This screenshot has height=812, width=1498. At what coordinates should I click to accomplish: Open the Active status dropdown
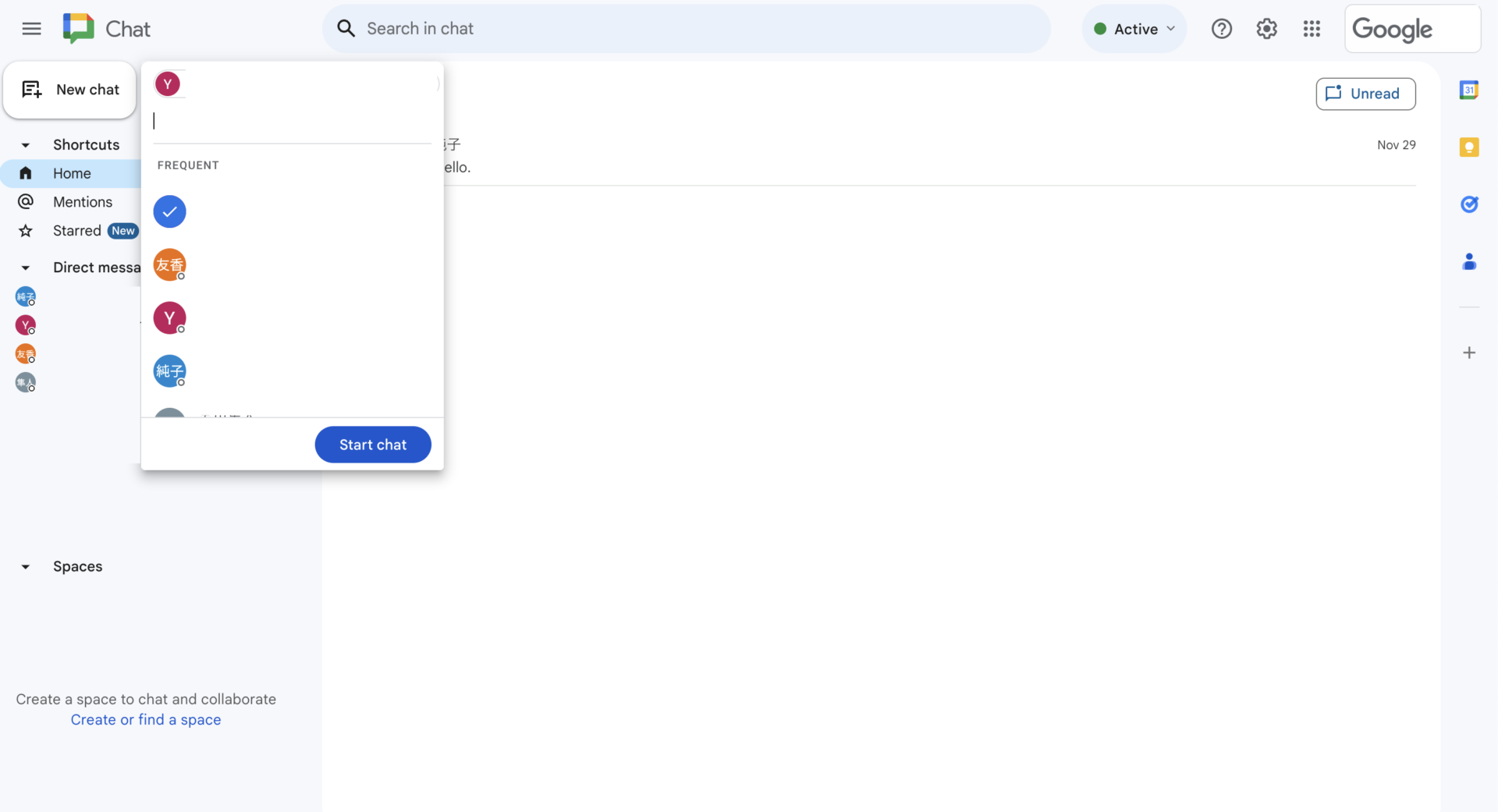1134,29
